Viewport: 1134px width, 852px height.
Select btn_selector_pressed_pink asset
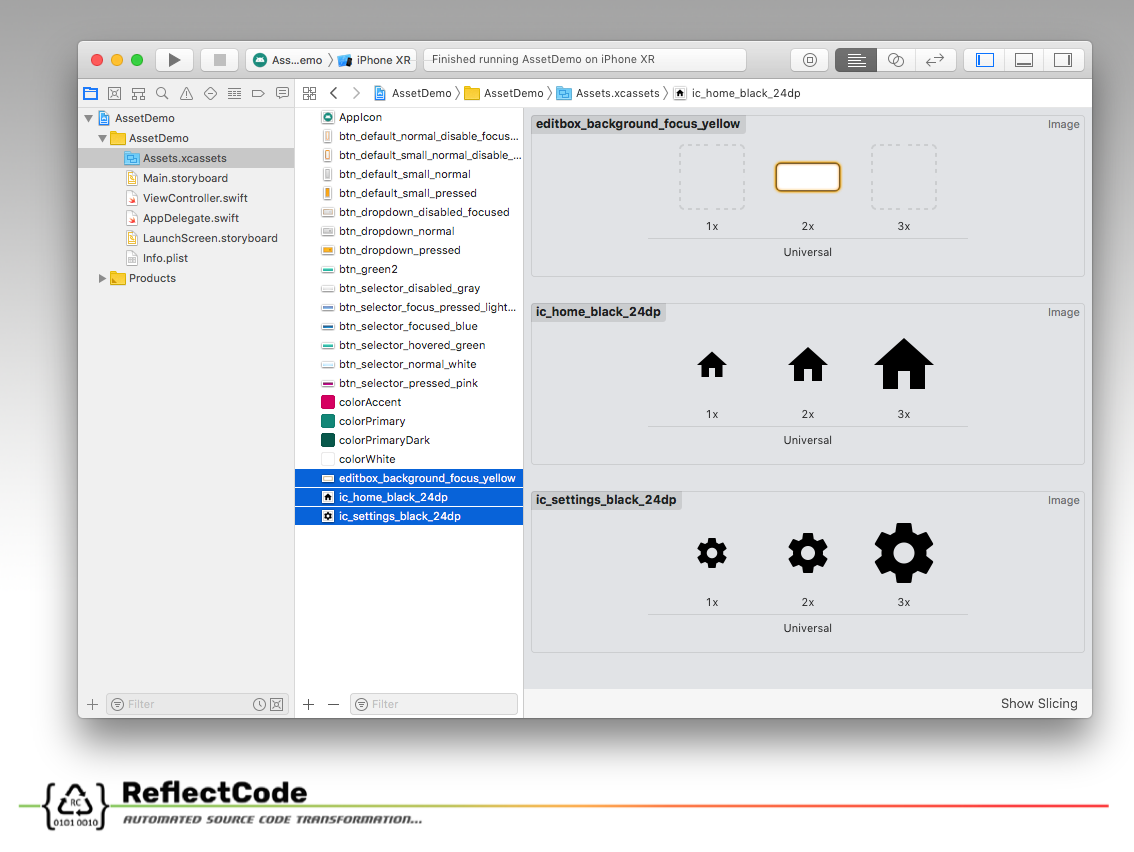409,383
